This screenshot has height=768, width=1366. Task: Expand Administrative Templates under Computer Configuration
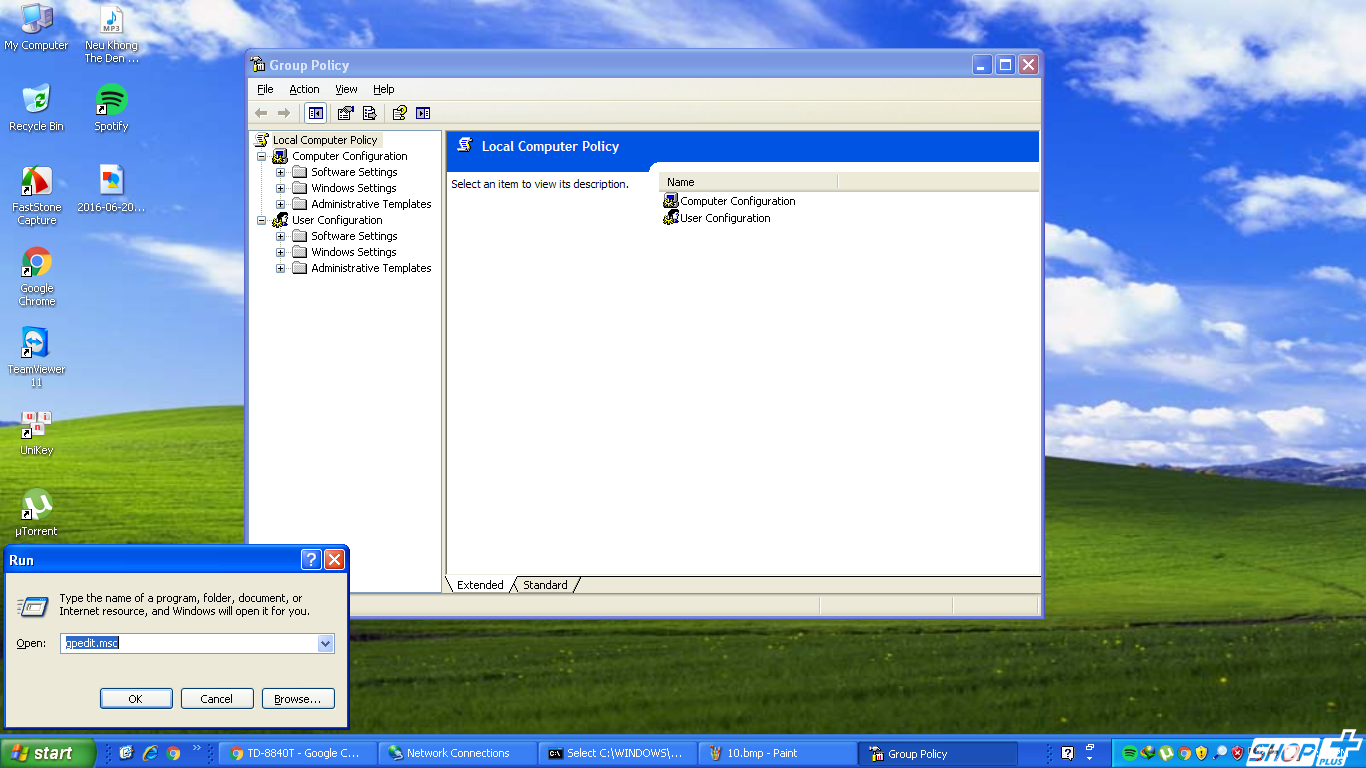[x=281, y=205]
